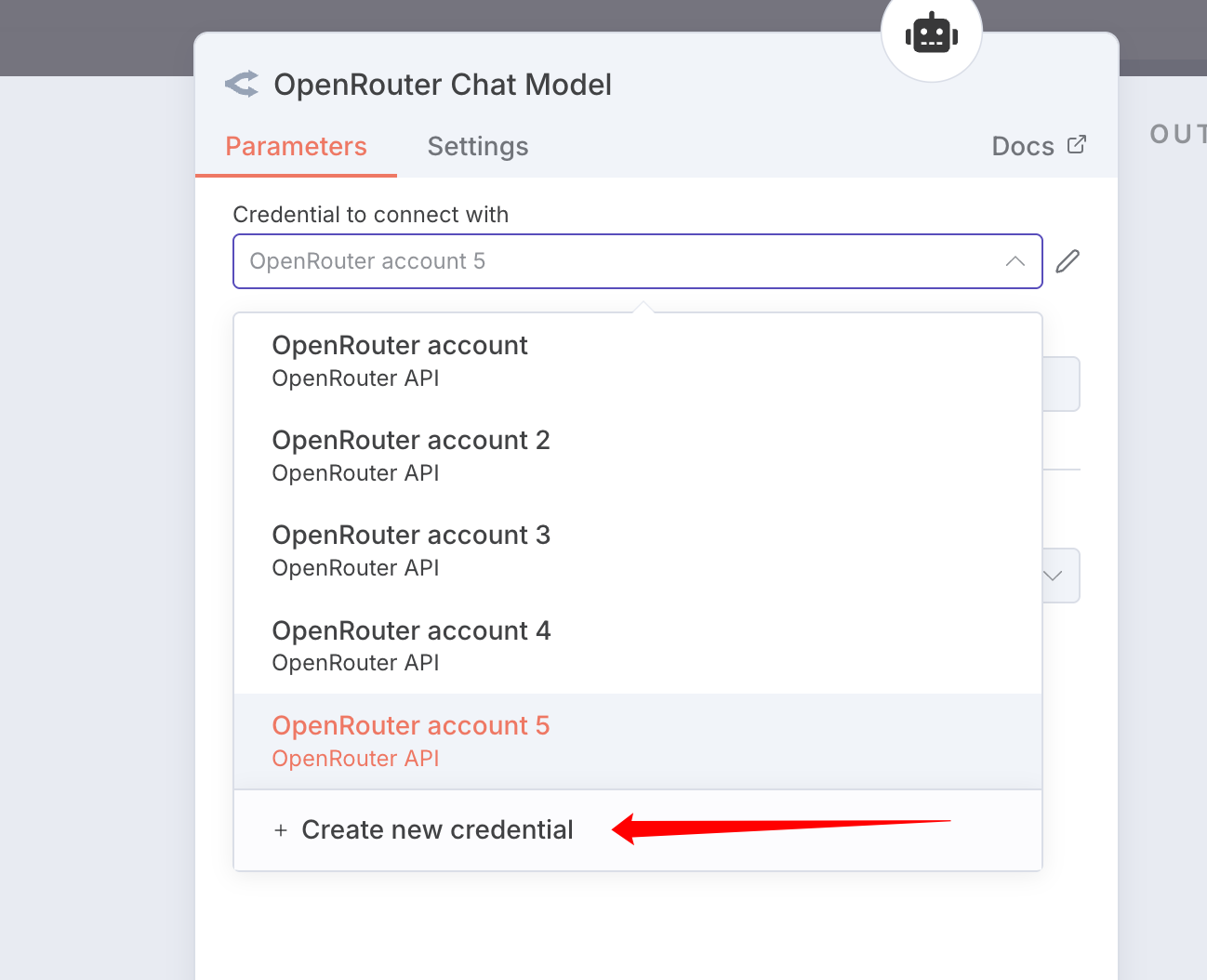Click the OpenRouter logo beside the title

[242, 85]
